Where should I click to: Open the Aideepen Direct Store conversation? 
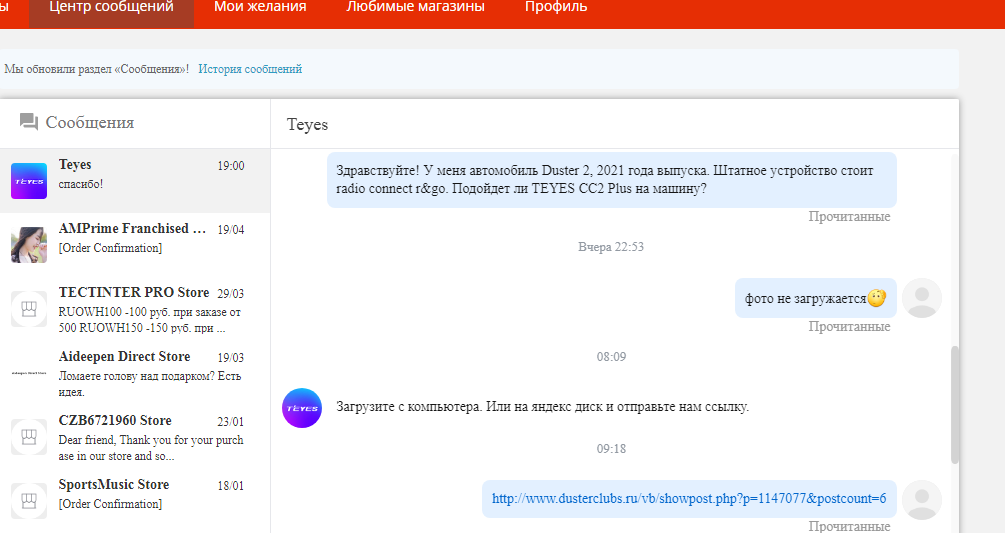[x=135, y=373]
